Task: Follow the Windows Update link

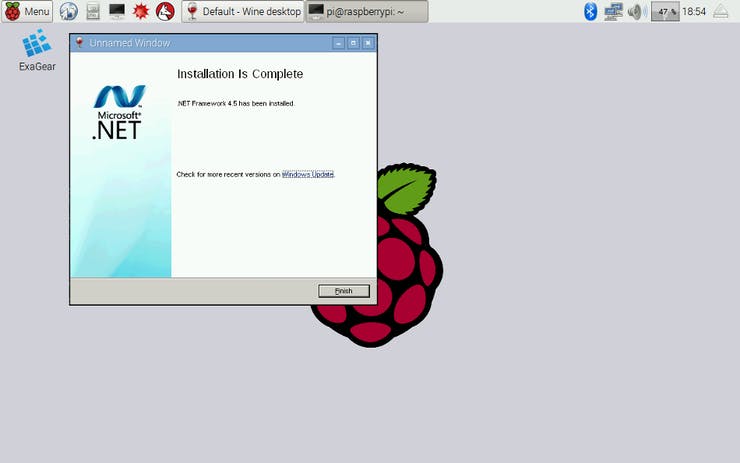Action: click(x=307, y=174)
